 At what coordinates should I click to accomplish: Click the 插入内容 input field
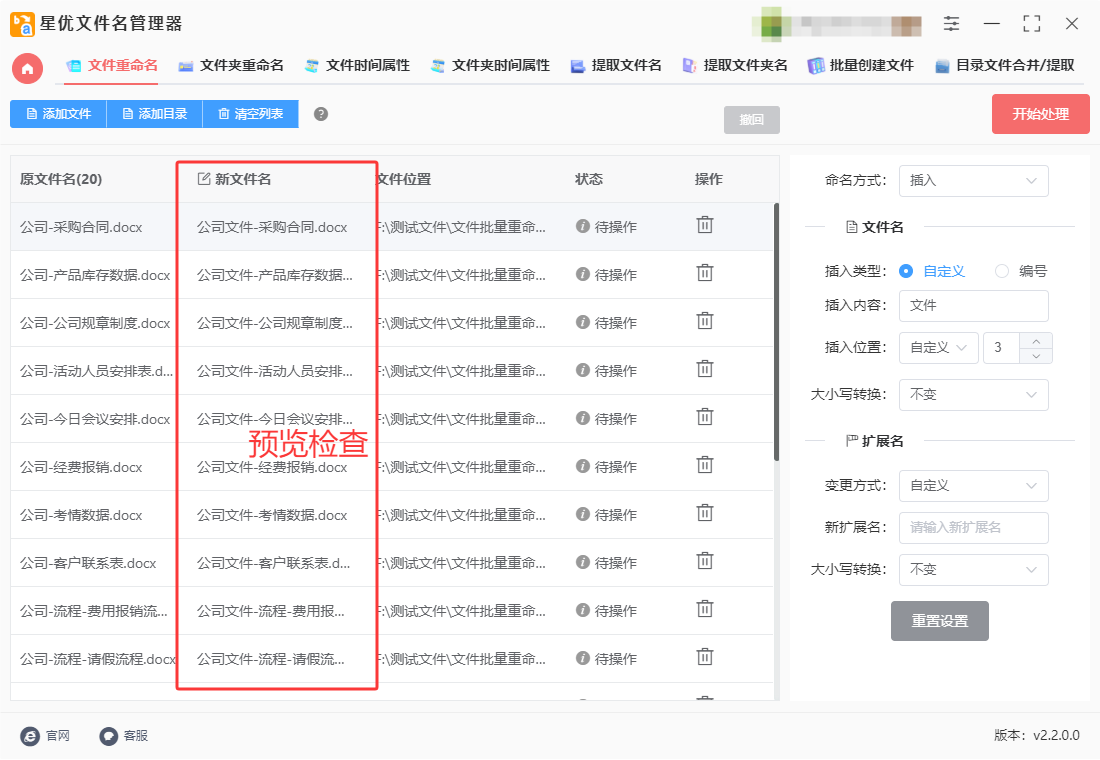(974, 306)
